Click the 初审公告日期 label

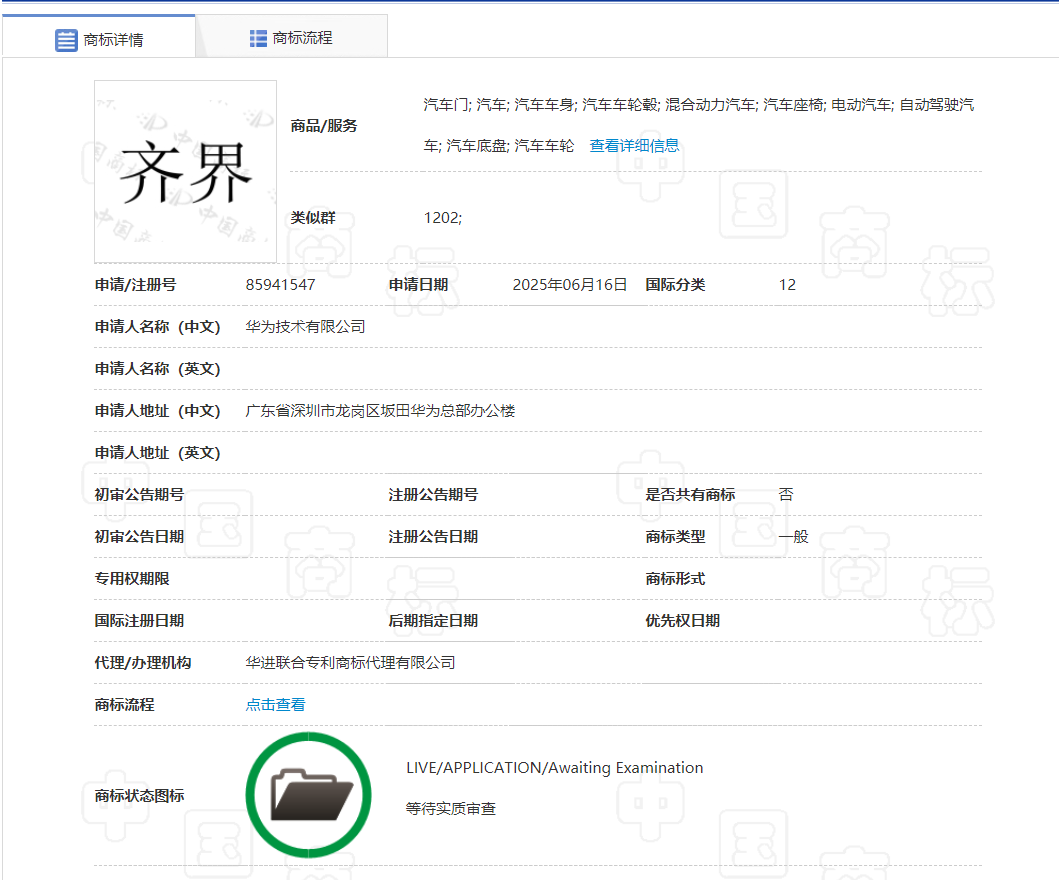[139, 537]
